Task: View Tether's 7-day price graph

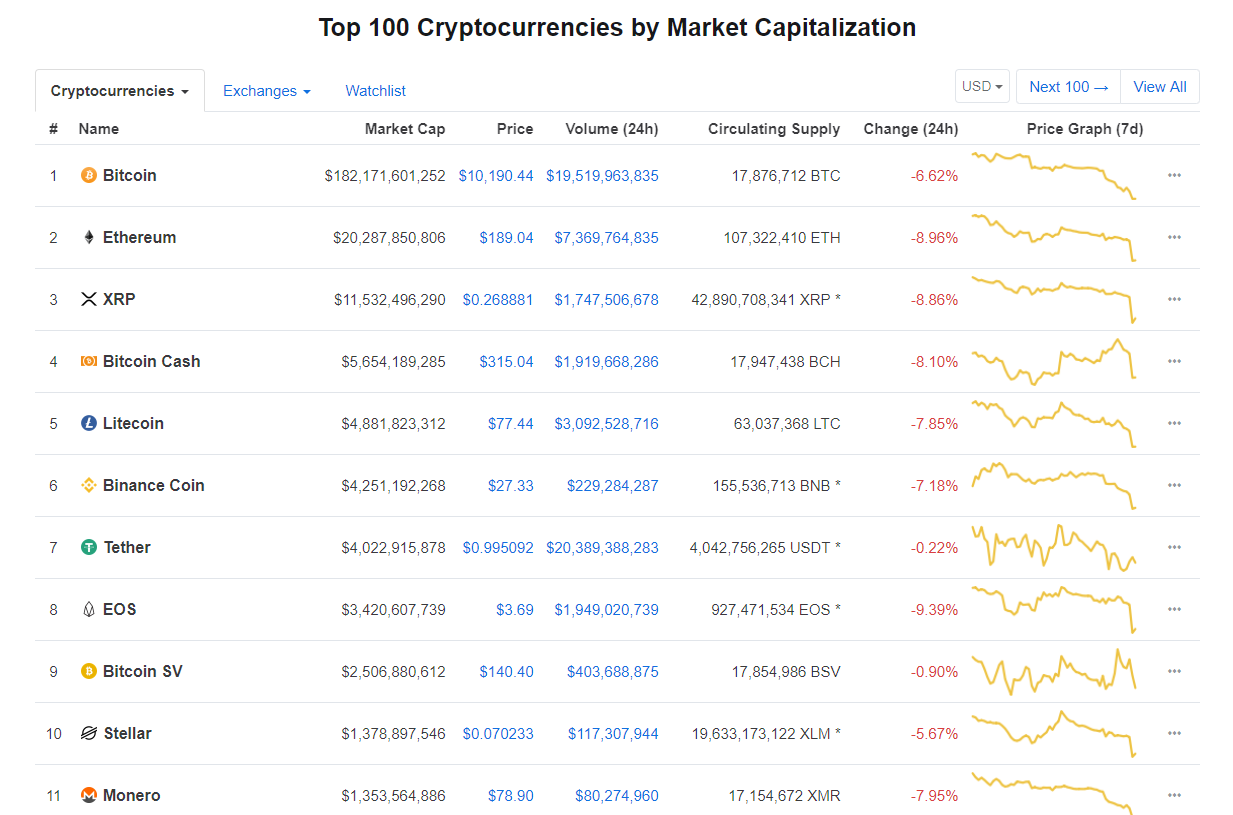Action: click(x=1054, y=547)
